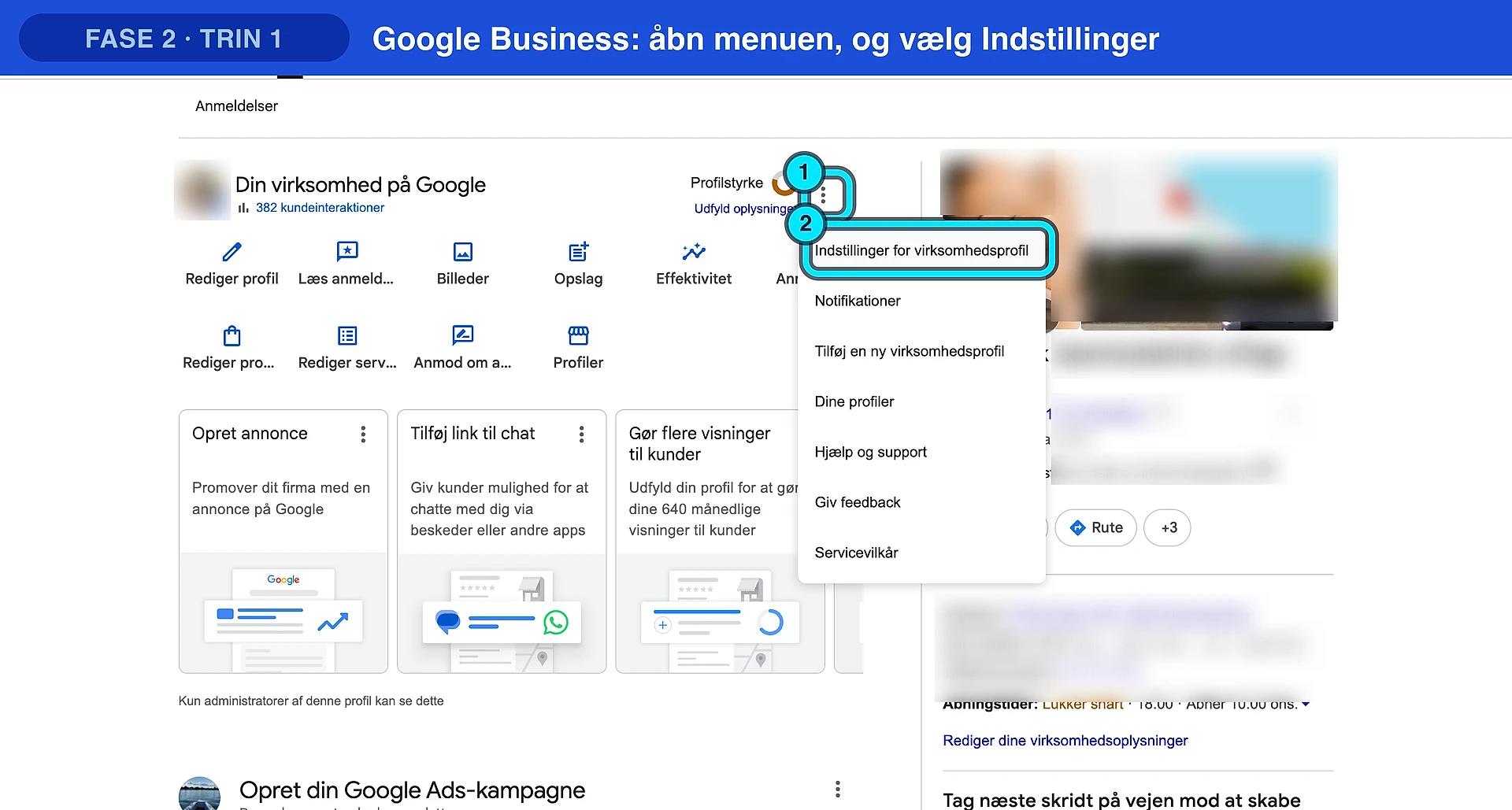Click the business profile avatar thumbnail
1512x810 pixels.
point(202,190)
